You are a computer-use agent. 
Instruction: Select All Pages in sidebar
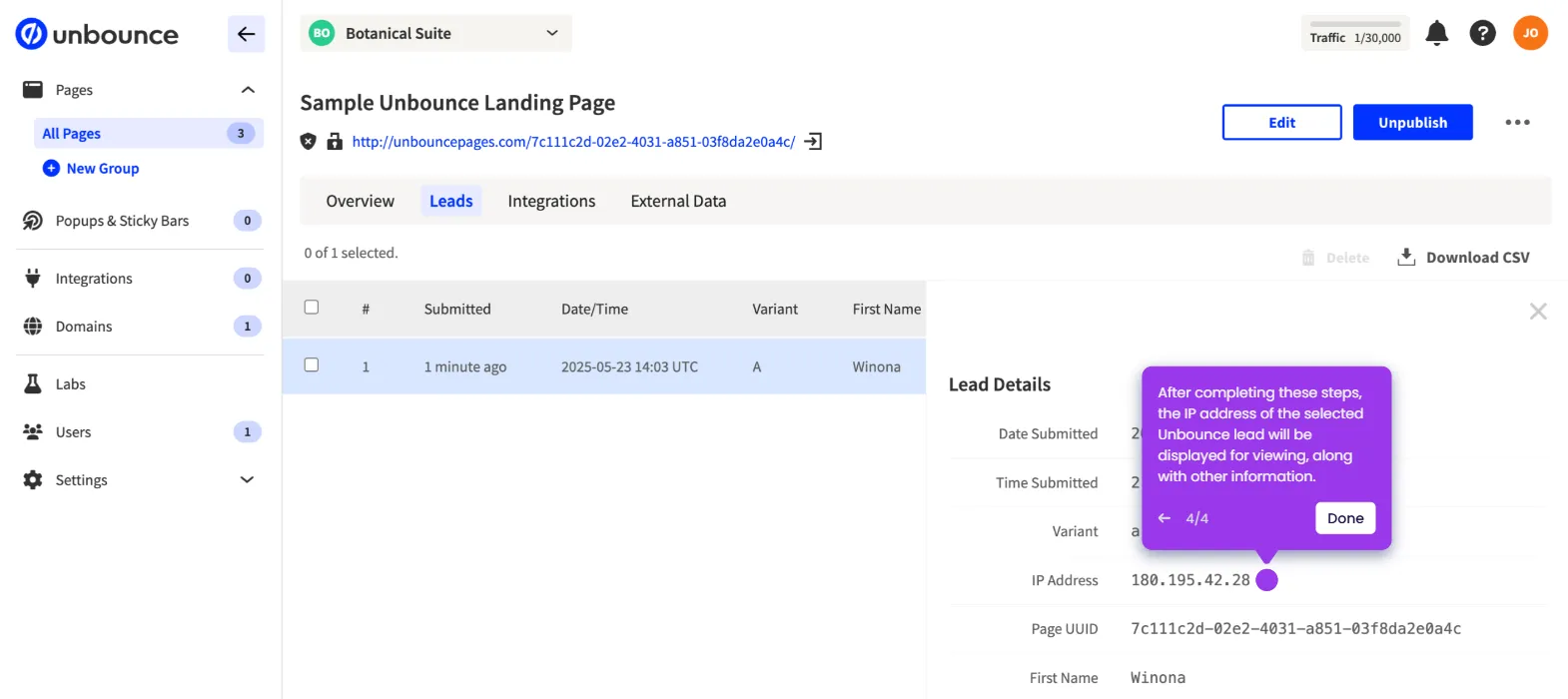pos(149,133)
